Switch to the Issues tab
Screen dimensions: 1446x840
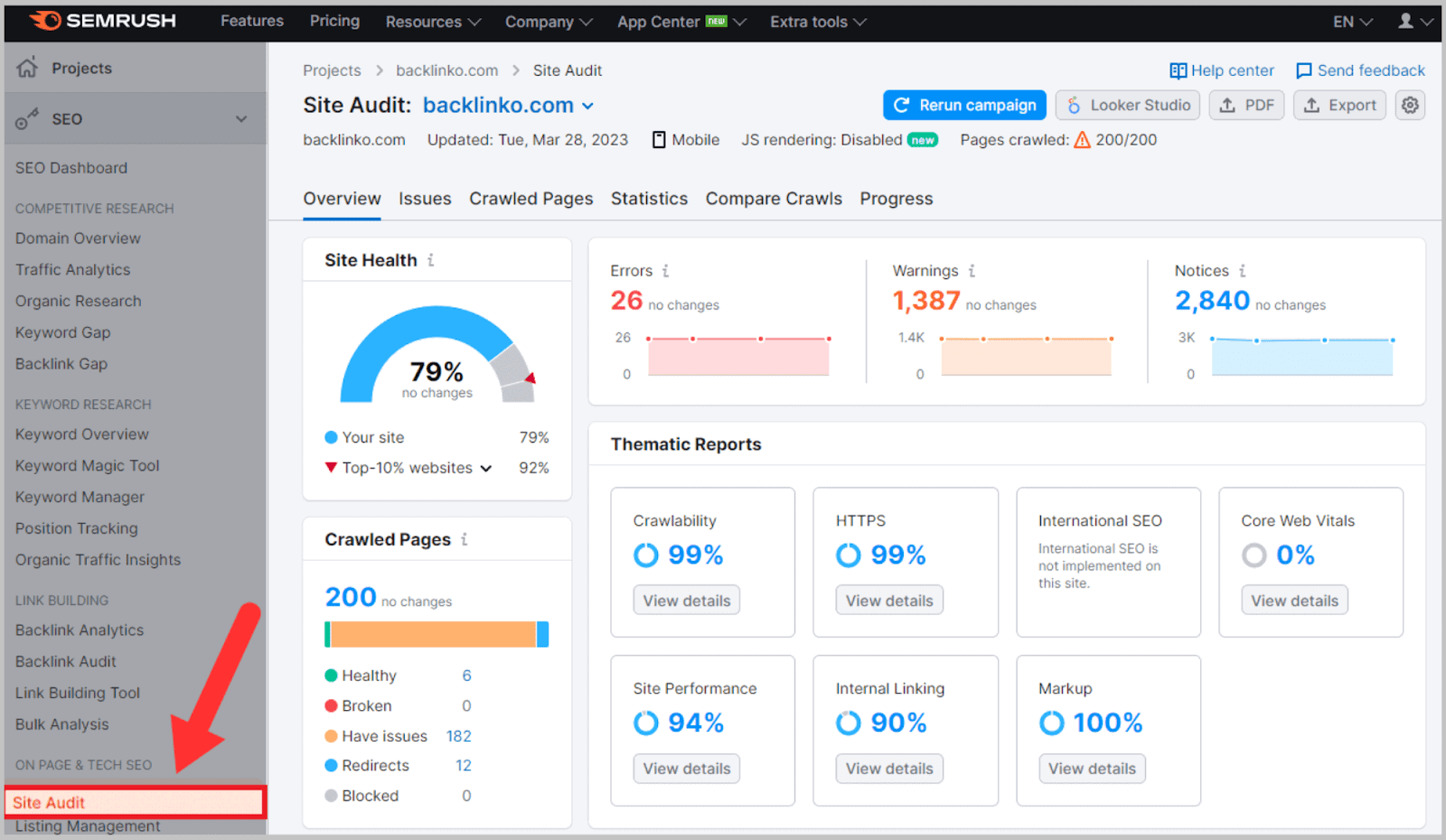(x=425, y=199)
